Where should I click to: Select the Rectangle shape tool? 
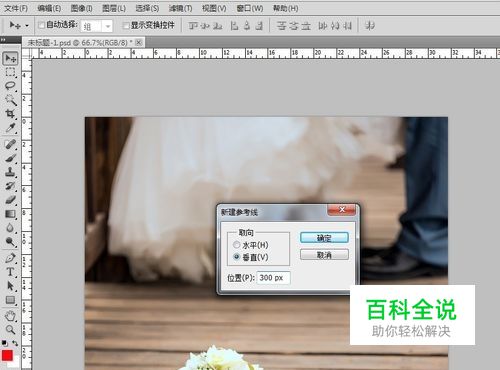(x=10, y=300)
